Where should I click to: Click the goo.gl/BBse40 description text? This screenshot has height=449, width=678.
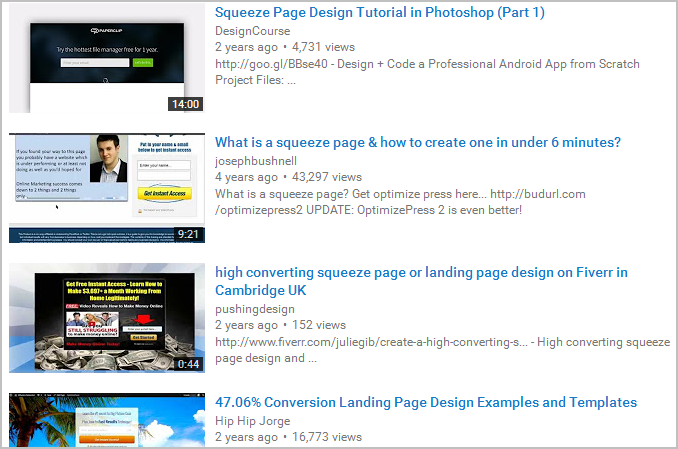(x=427, y=72)
